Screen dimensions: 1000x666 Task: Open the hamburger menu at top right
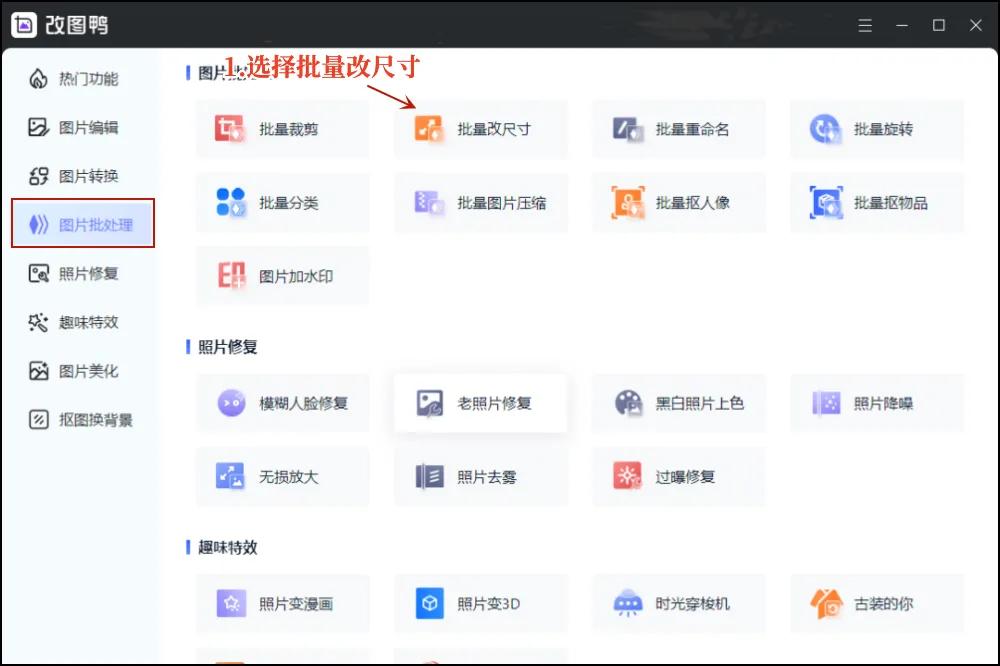(x=865, y=25)
